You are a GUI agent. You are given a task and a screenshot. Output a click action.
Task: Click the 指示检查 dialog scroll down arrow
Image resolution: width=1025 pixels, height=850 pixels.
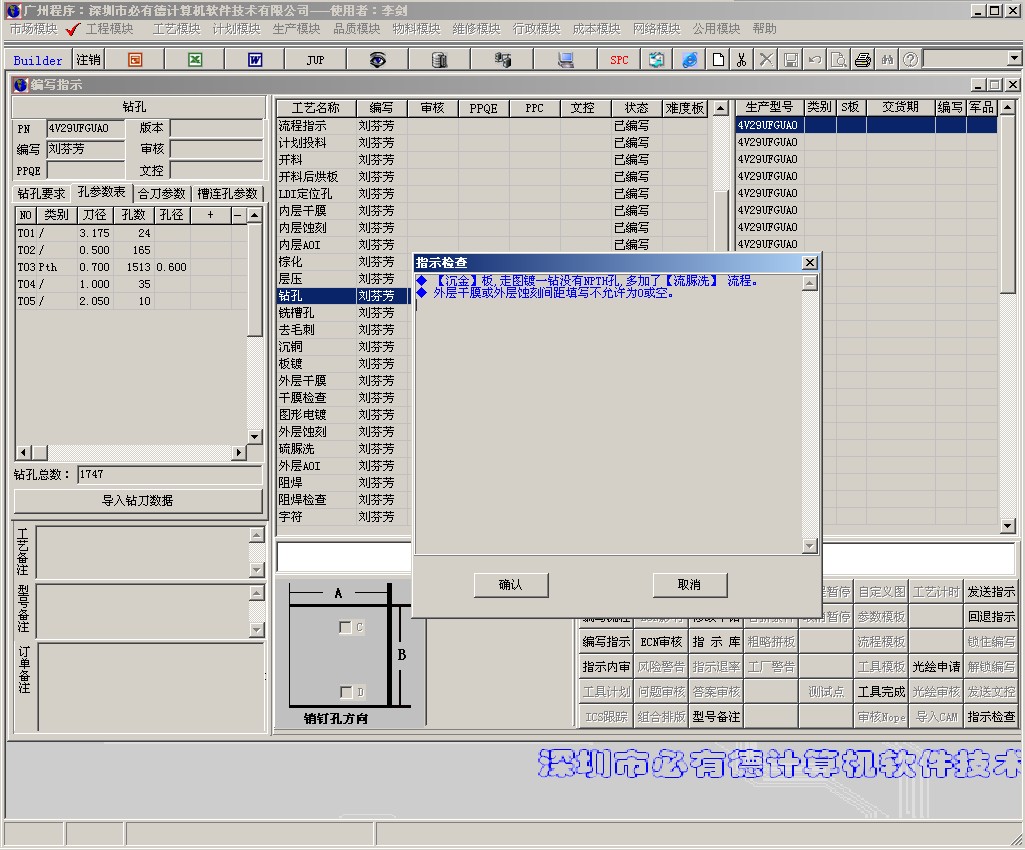[810, 546]
